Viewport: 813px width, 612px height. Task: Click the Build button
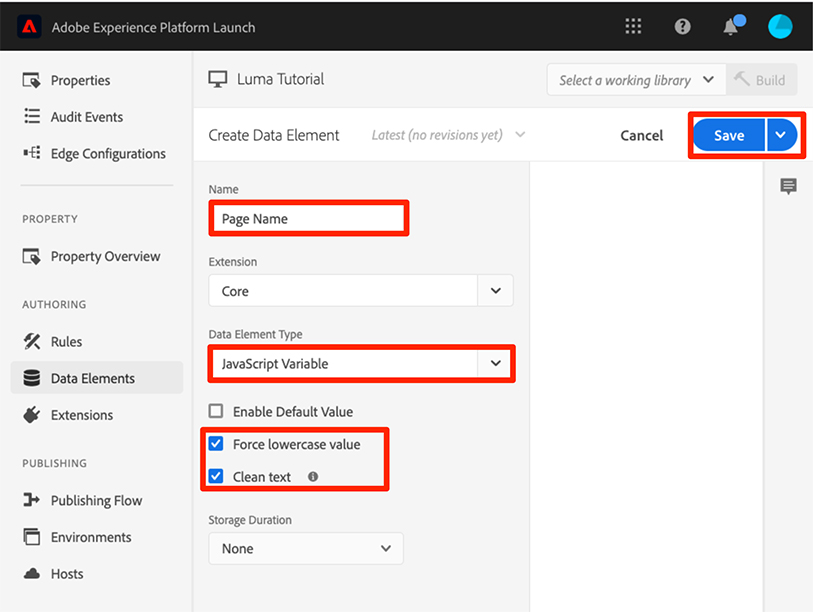coord(761,80)
